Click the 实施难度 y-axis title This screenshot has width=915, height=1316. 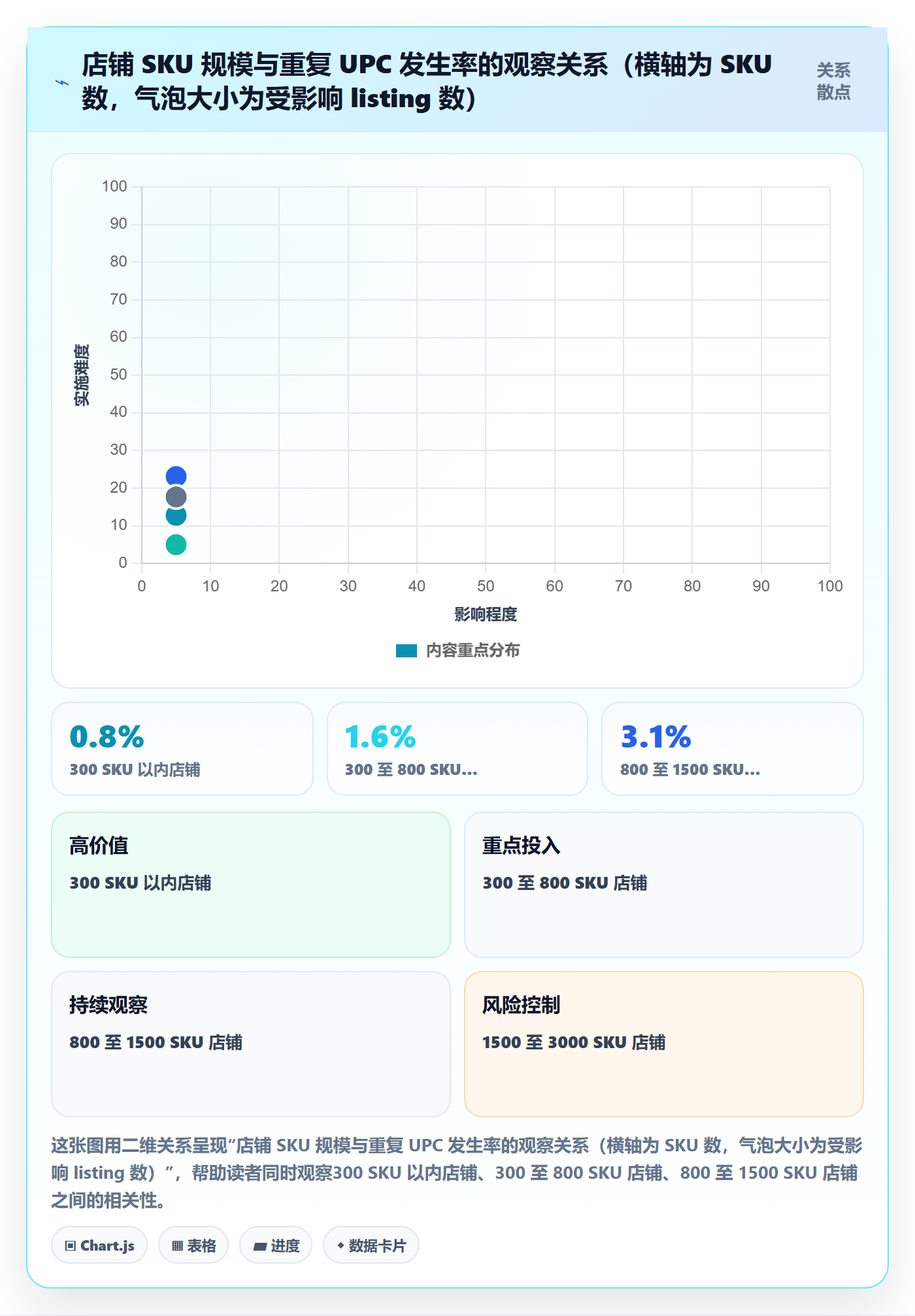coord(82,375)
